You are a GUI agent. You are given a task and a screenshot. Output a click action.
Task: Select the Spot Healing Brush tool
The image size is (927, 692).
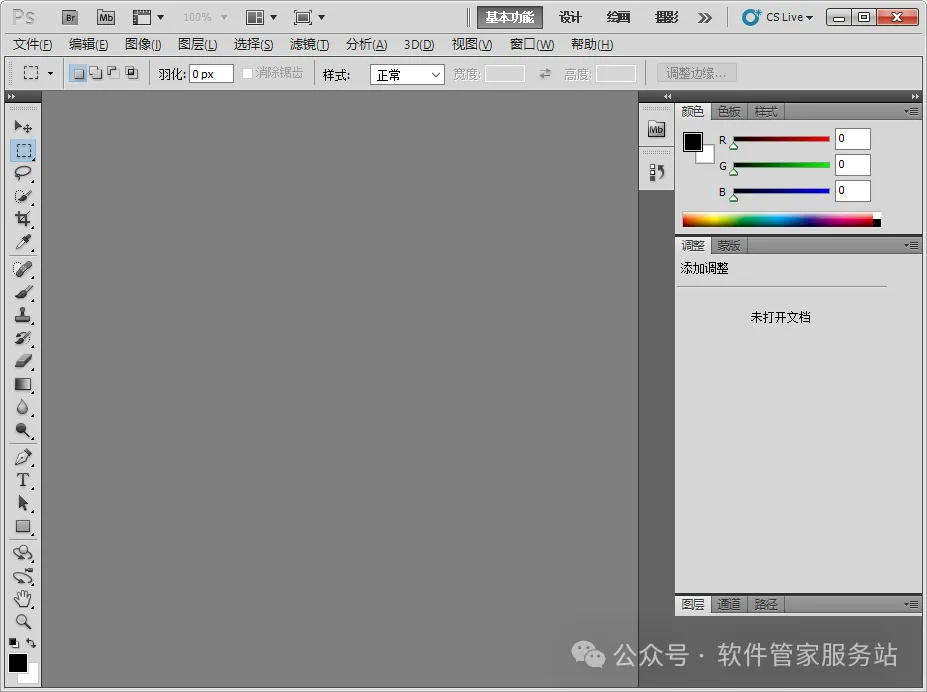tap(23, 269)
